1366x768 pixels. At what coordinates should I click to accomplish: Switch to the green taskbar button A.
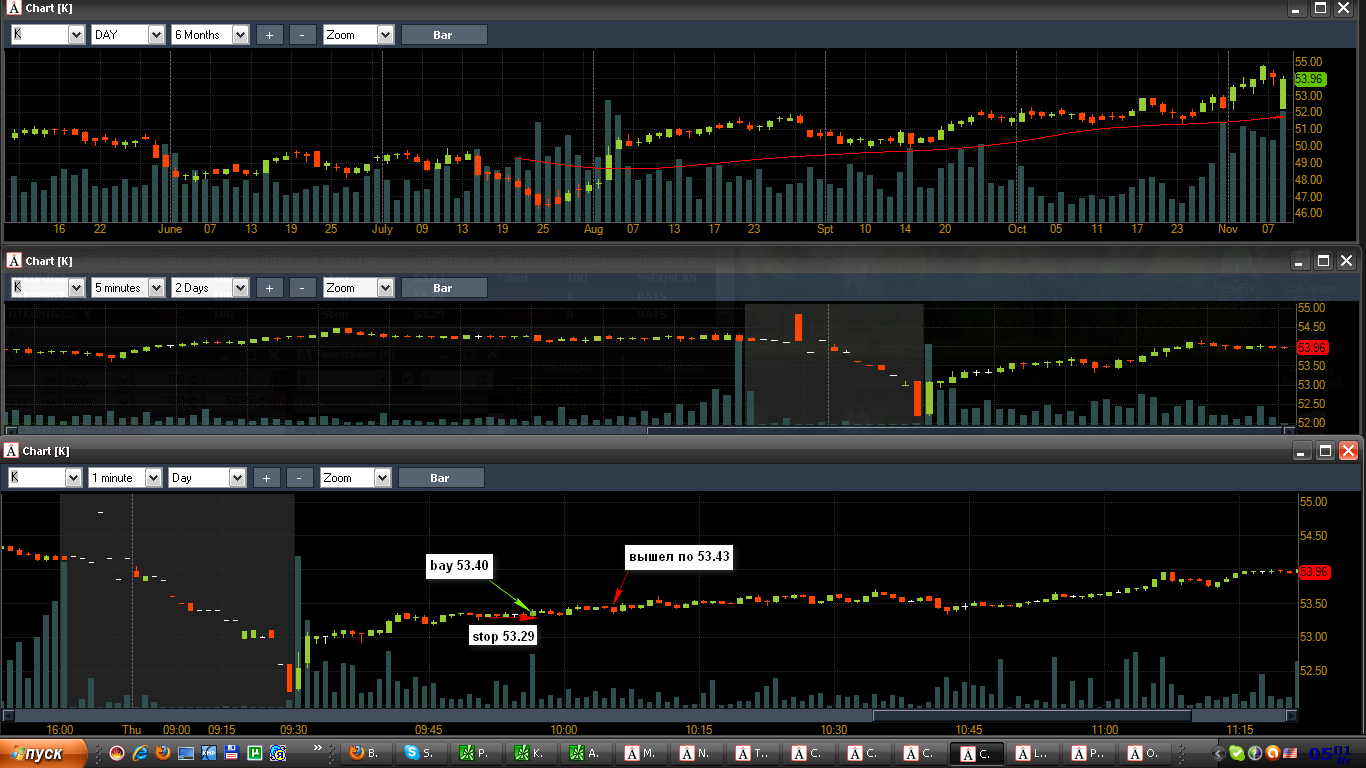coord(586,753)
